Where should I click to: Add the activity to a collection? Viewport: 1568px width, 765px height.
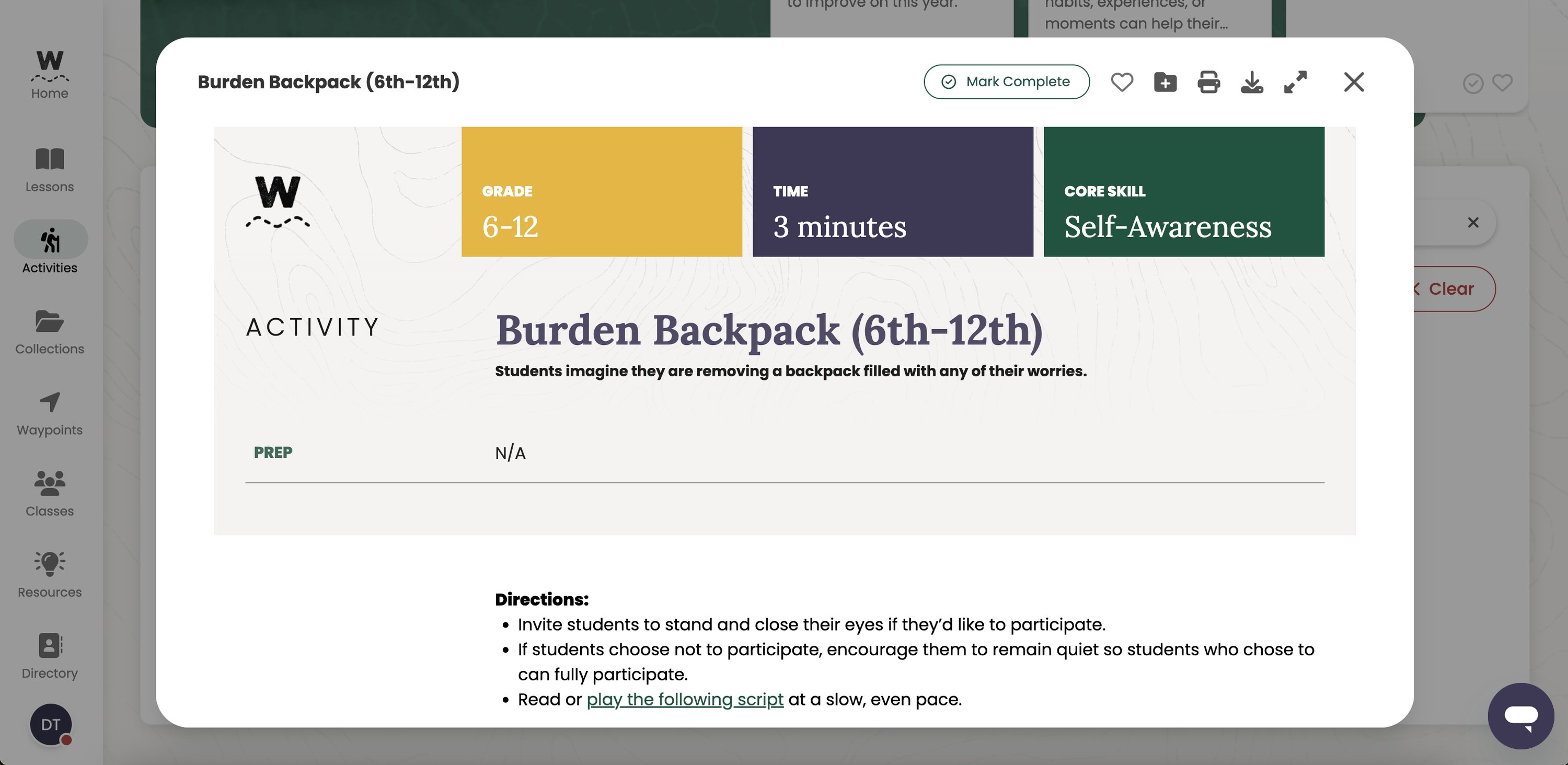click(x=1165, y=82)
